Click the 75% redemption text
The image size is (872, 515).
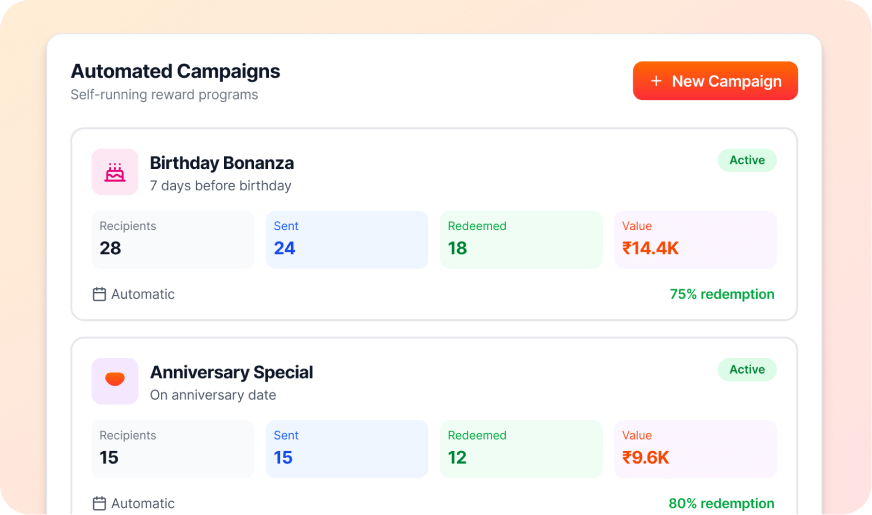[x=721, y=294]
